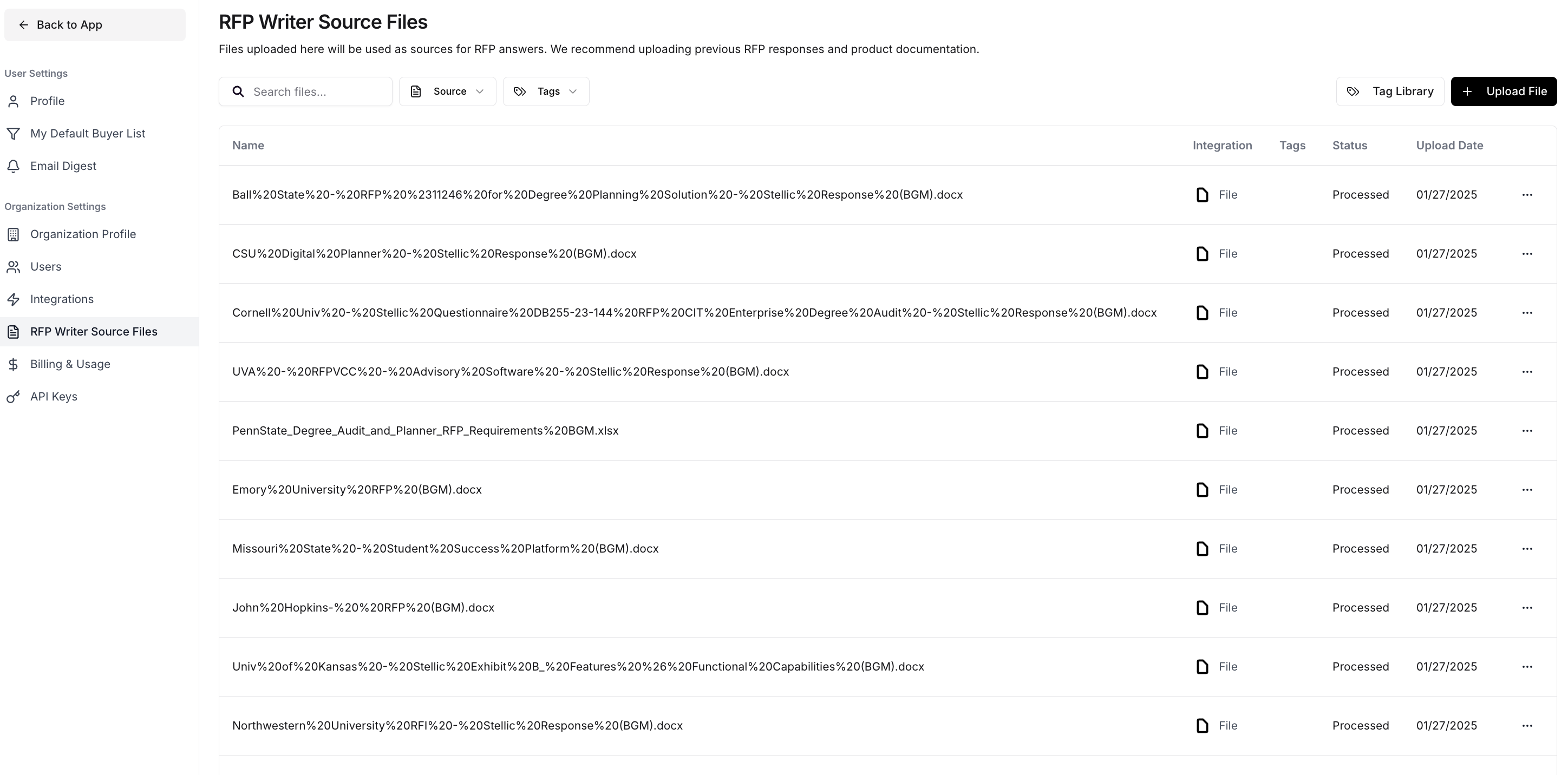Open the Tag Library
Viewport: 1568px width, 775px height.
tap(1390, 90)
